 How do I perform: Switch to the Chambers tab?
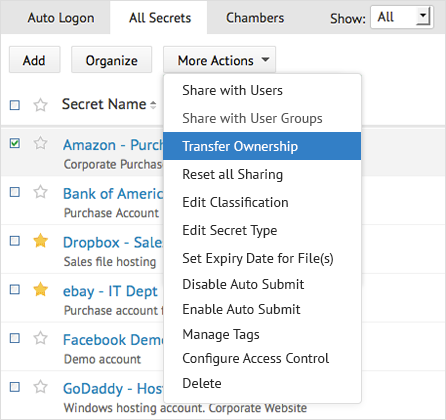tap(255, 18)
